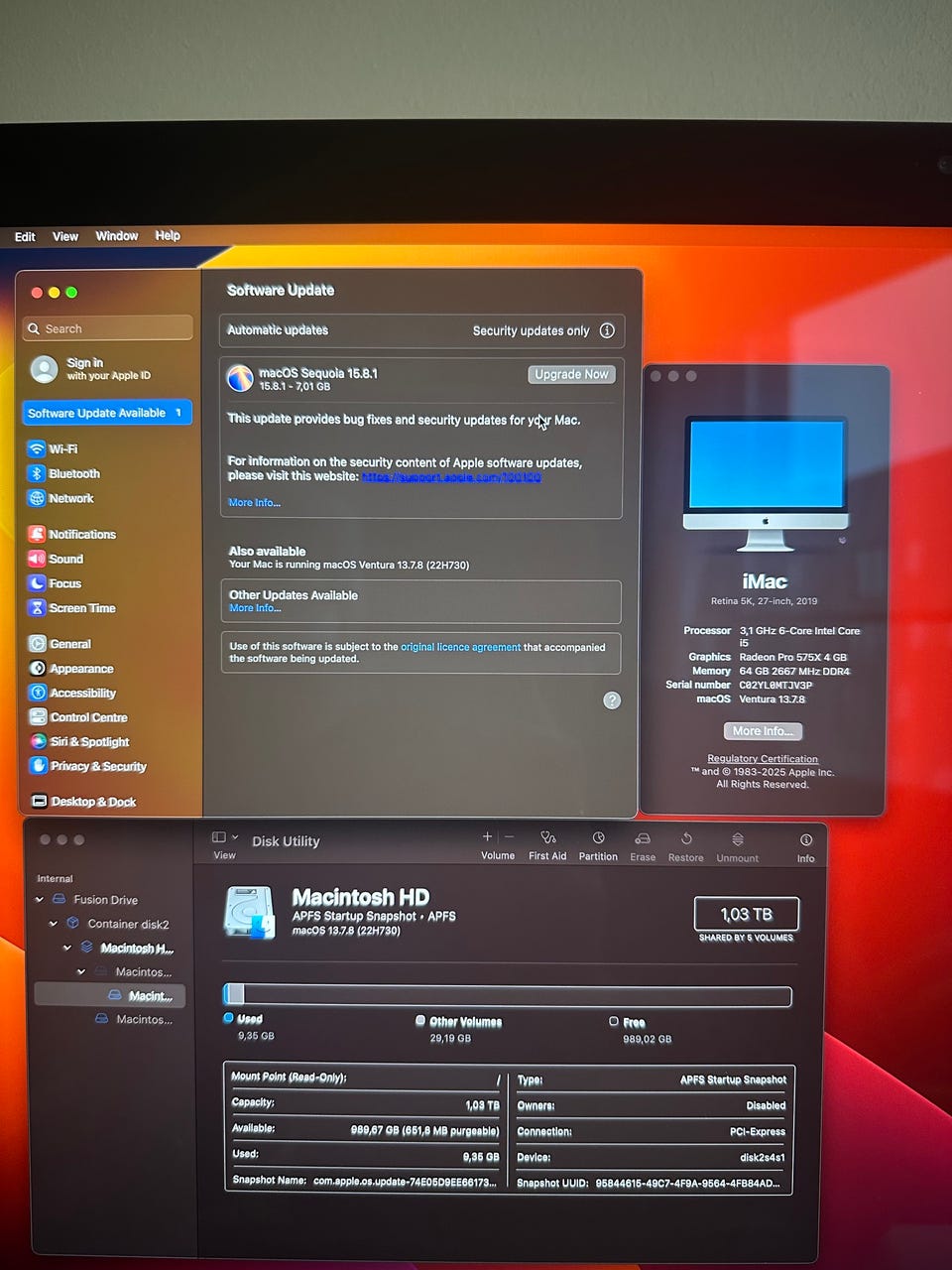
Task: Select Accessibility in the sidebar
Action: (x=72, y=694)
